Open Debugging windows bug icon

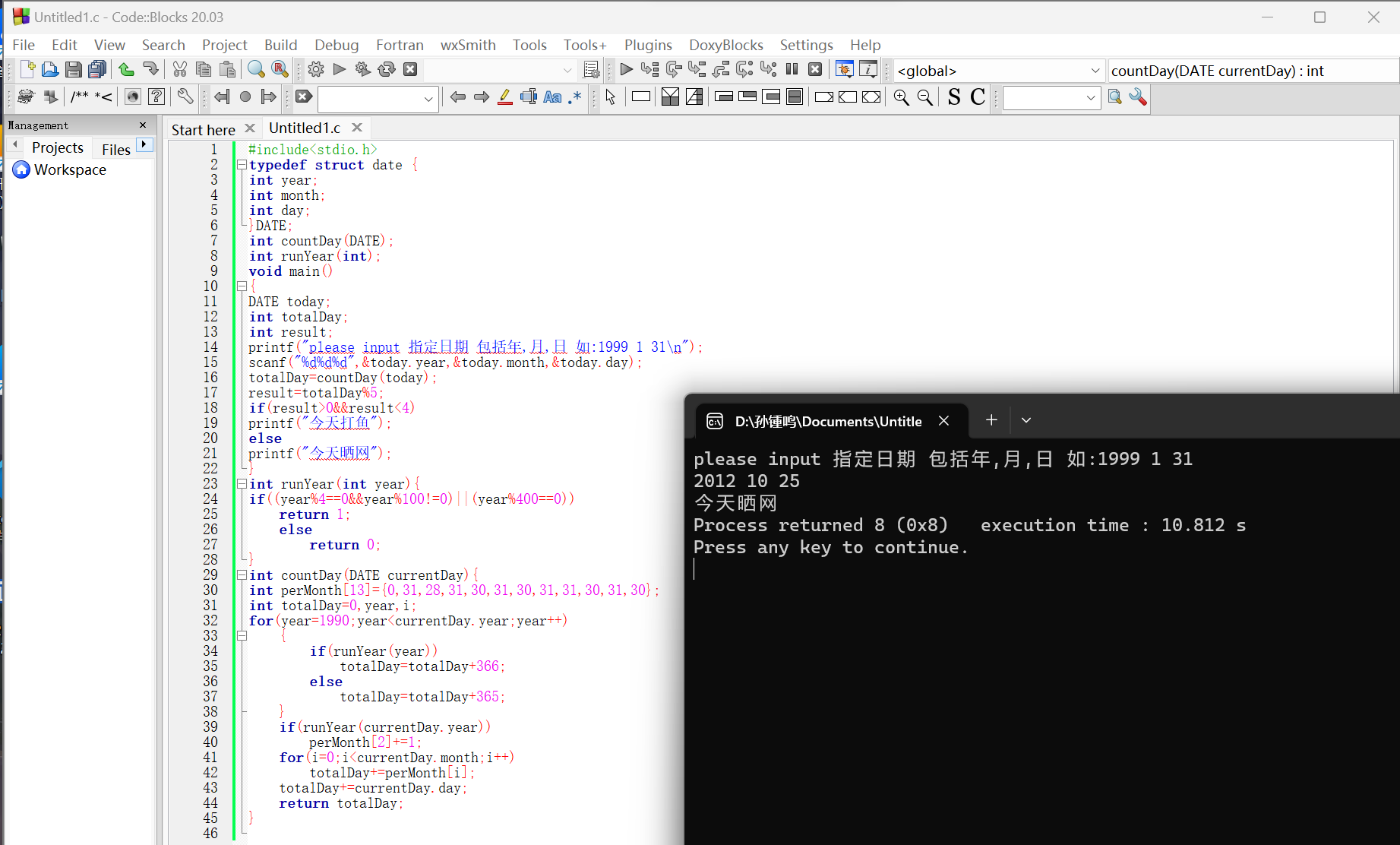tap(845, 70)
